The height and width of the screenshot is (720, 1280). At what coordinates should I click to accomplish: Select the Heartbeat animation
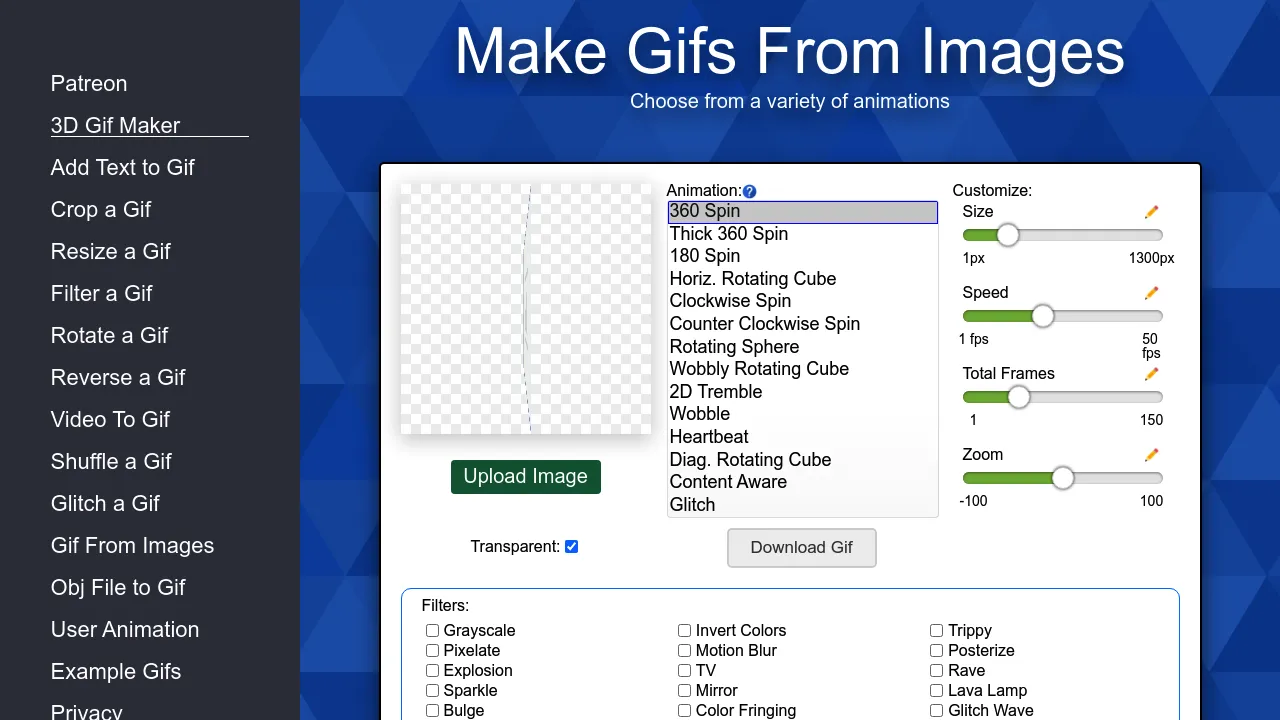pos(709,437)
